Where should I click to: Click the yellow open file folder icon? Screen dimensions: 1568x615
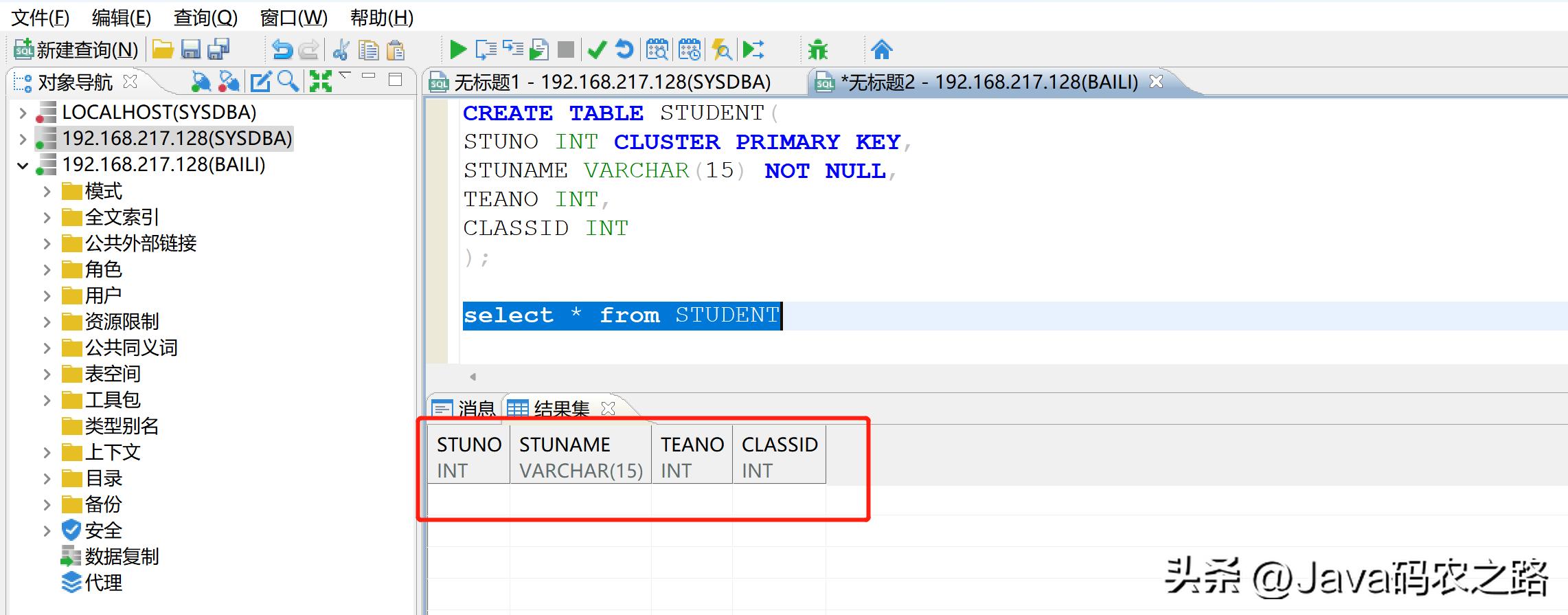(163, 49)
